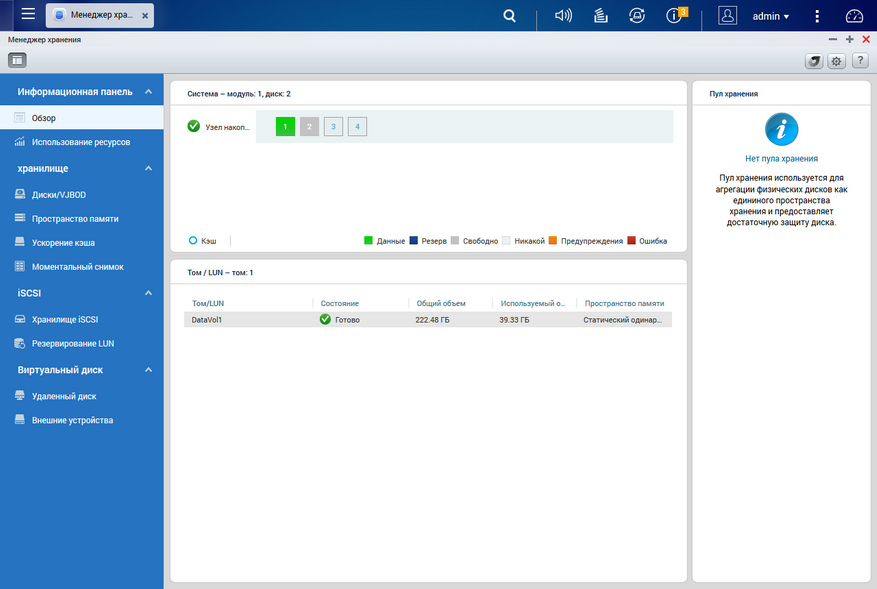Click the user profile avatar icon

727,16
